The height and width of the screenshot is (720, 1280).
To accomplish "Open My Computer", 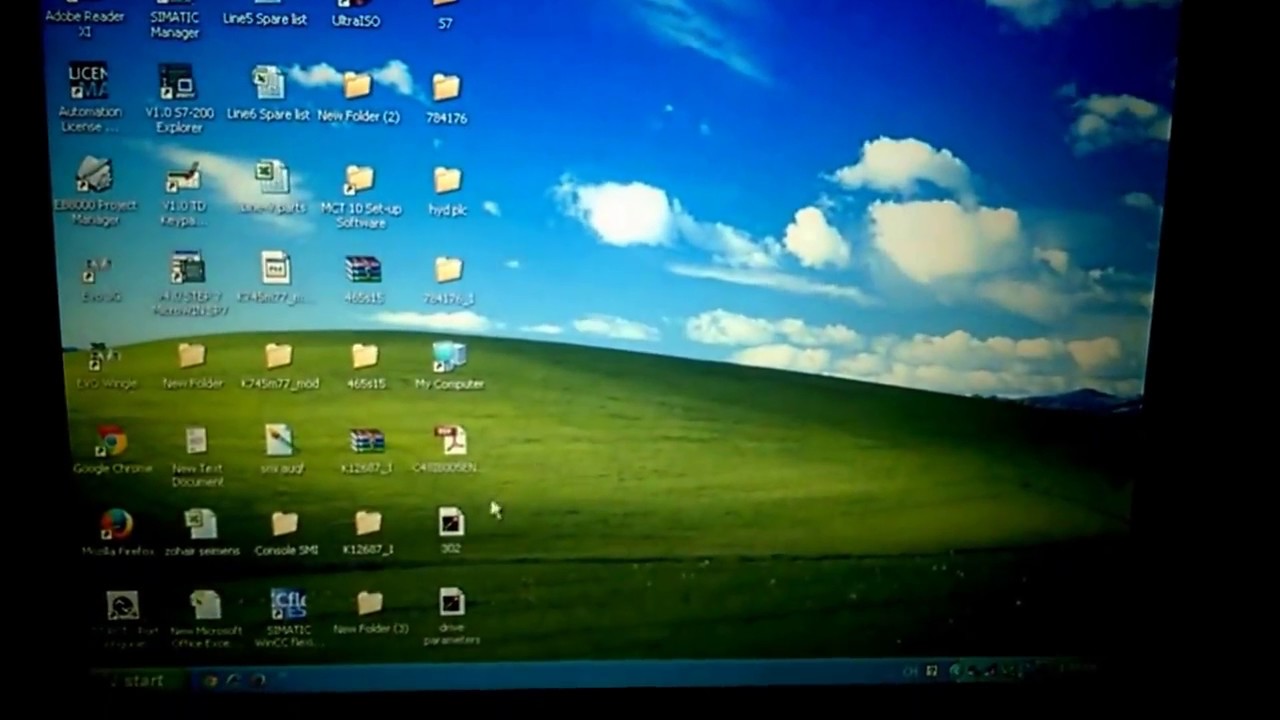I will tap(449, 365).
